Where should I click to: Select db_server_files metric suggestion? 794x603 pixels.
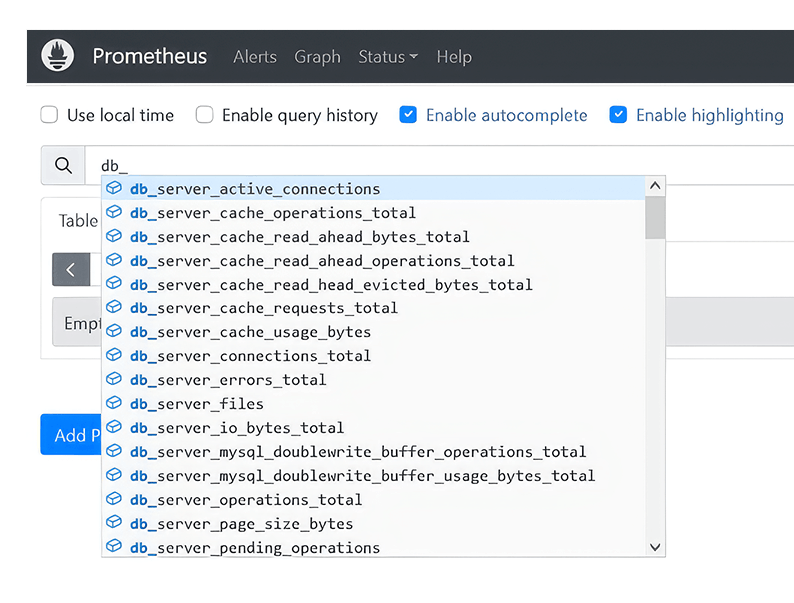click(x=374, y=404)
